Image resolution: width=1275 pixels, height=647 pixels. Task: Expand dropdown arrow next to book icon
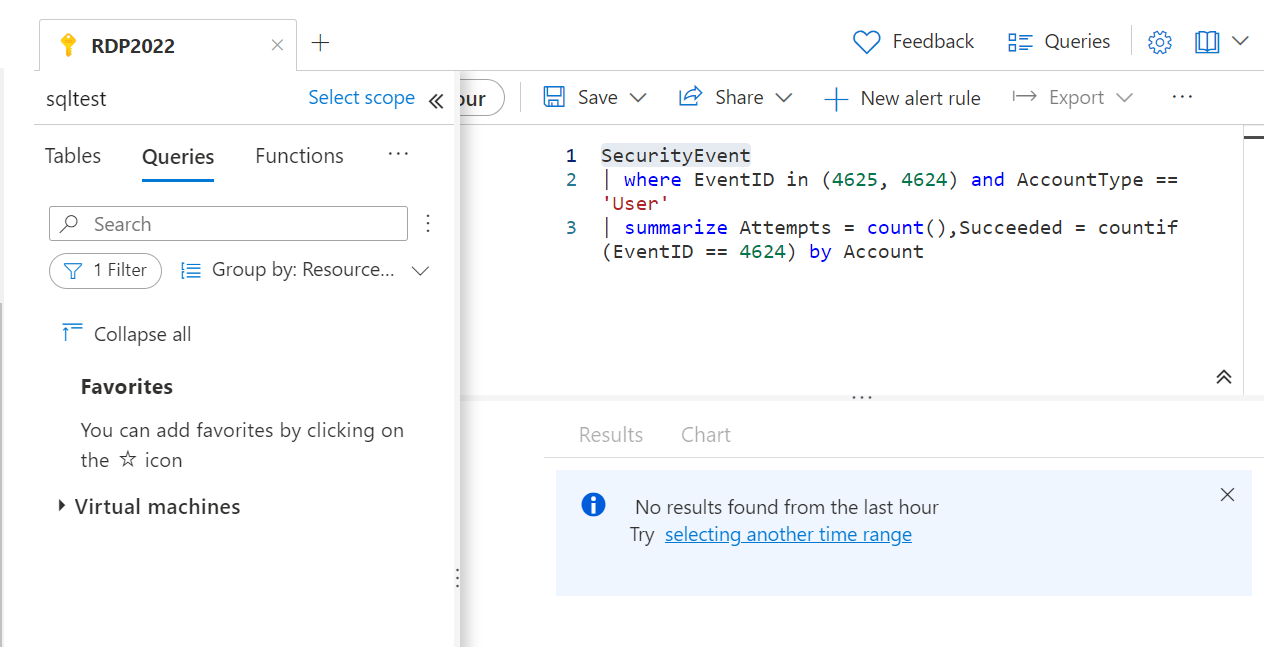point(1241,42)
